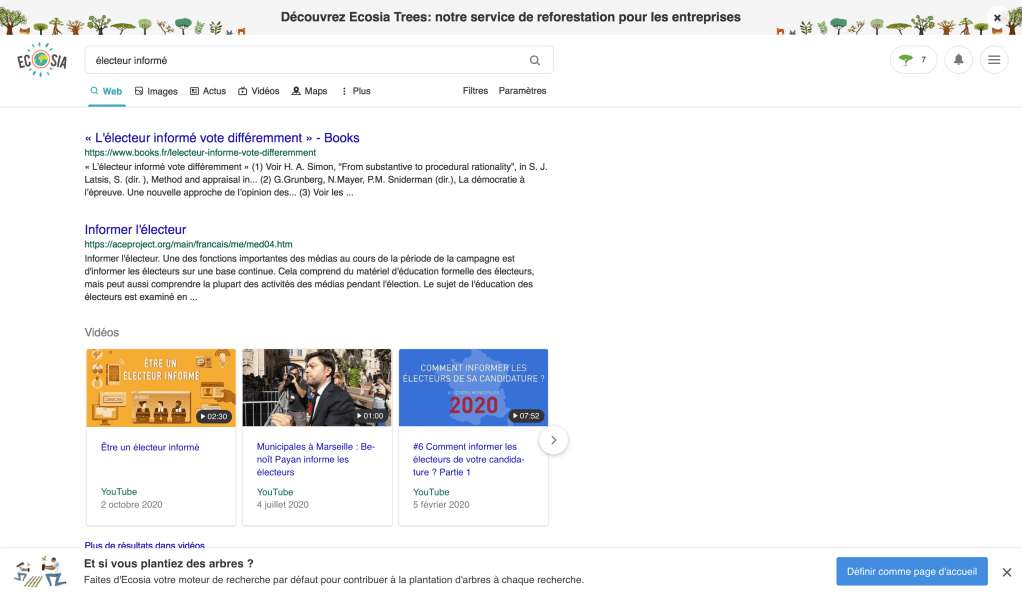
Task: Click the Ecosia logo
Action: pos(42,60)
